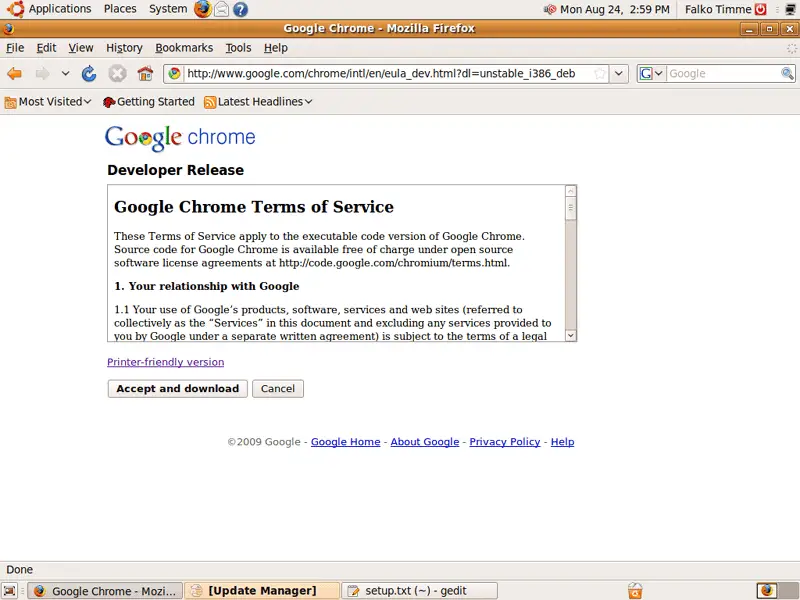Click the volume indicator icon
800x600 pixels.
click(x=550, y=9)
